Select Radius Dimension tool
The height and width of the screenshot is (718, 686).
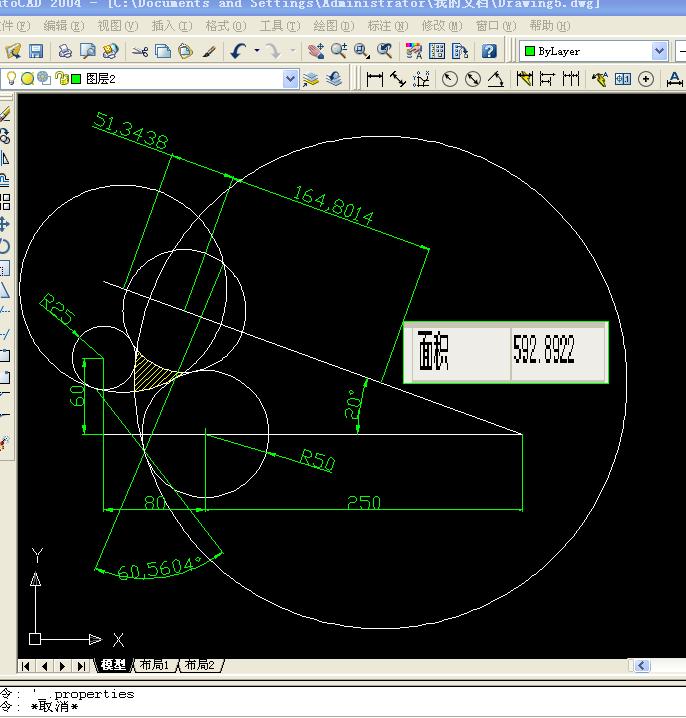coord(450,79)
